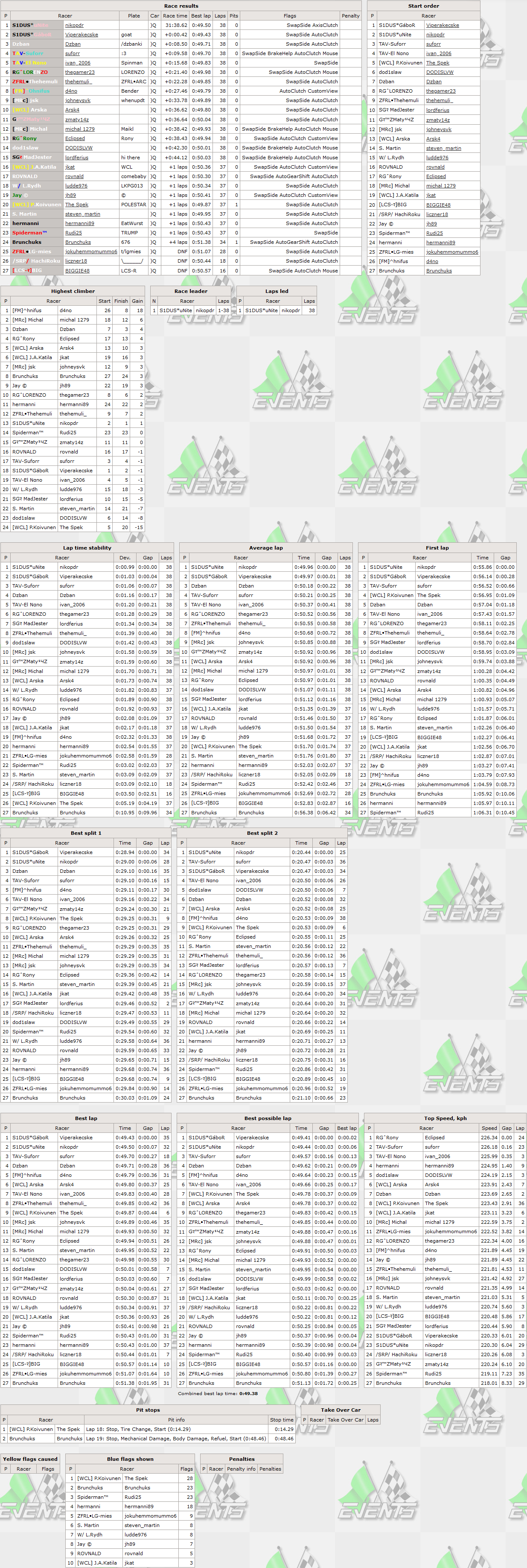Open ludde976 link in Race results table
Viewport: 527px width, 1568px height.
point(76,186)
